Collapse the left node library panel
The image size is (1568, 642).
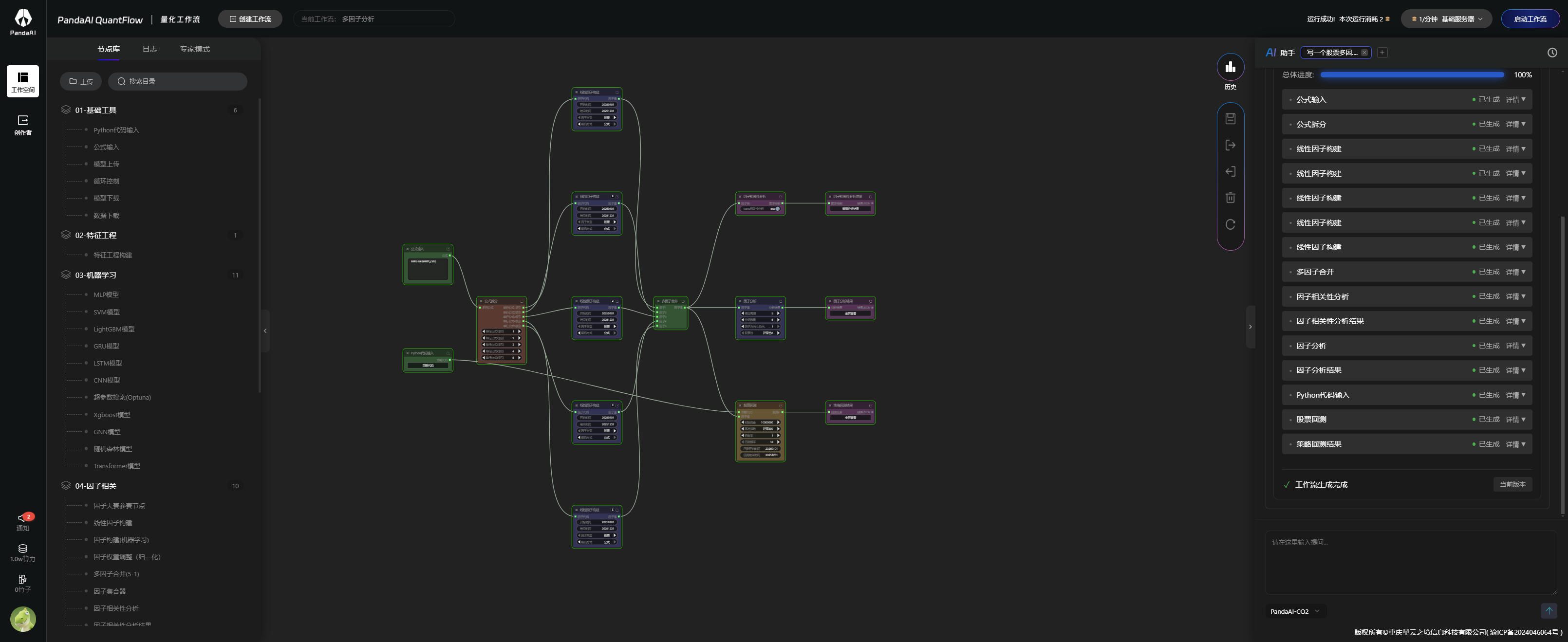pyautogui.click(x=265, y=331)
